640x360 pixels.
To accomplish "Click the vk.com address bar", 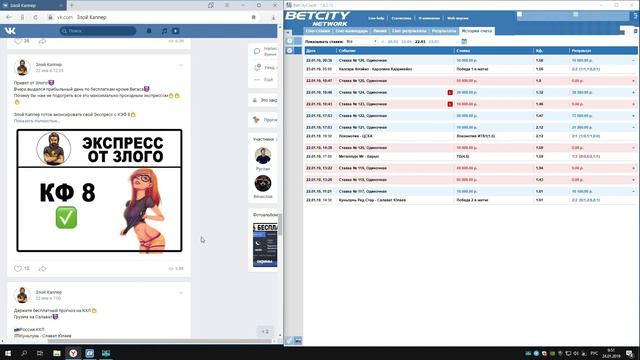I will (x=151, y=17).
